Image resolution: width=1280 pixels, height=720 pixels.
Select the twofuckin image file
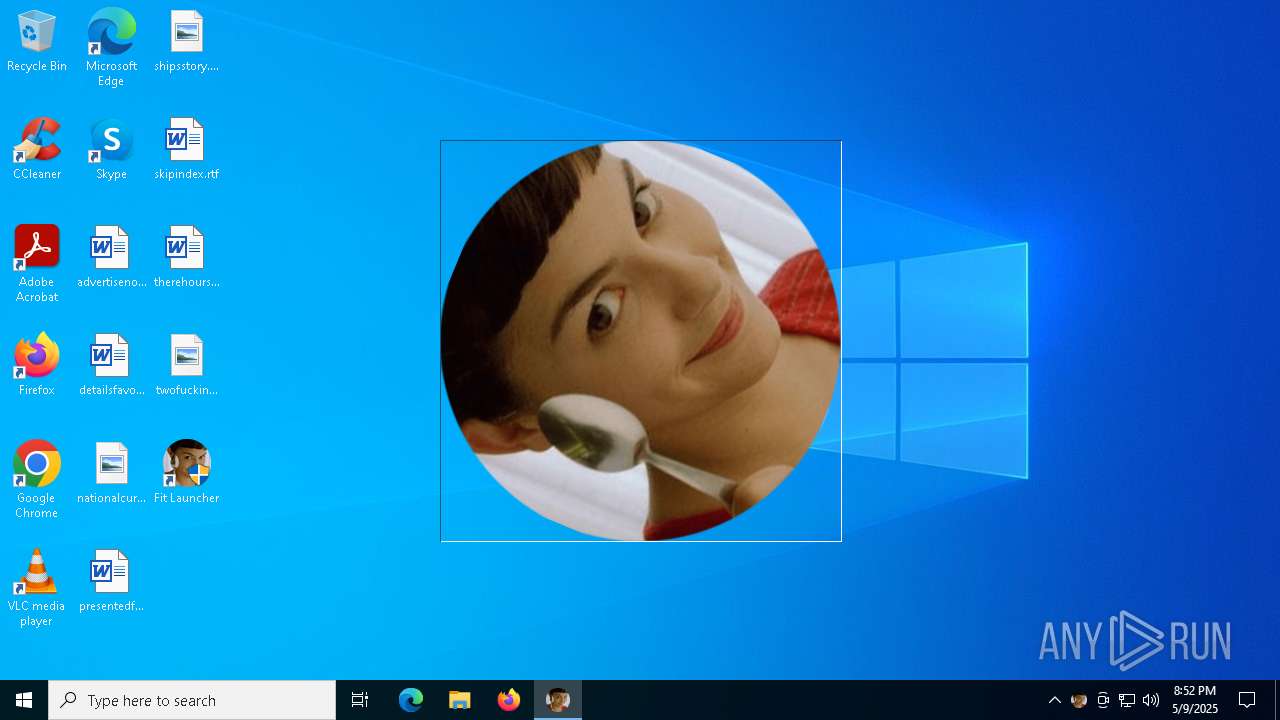(x=186, y=366)
